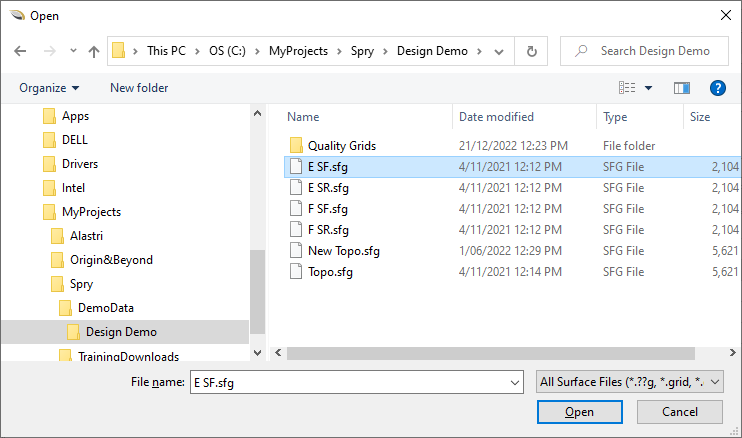Click the file icon for E SR.sfg
This screenshot has width=742, height=438.
296,187
